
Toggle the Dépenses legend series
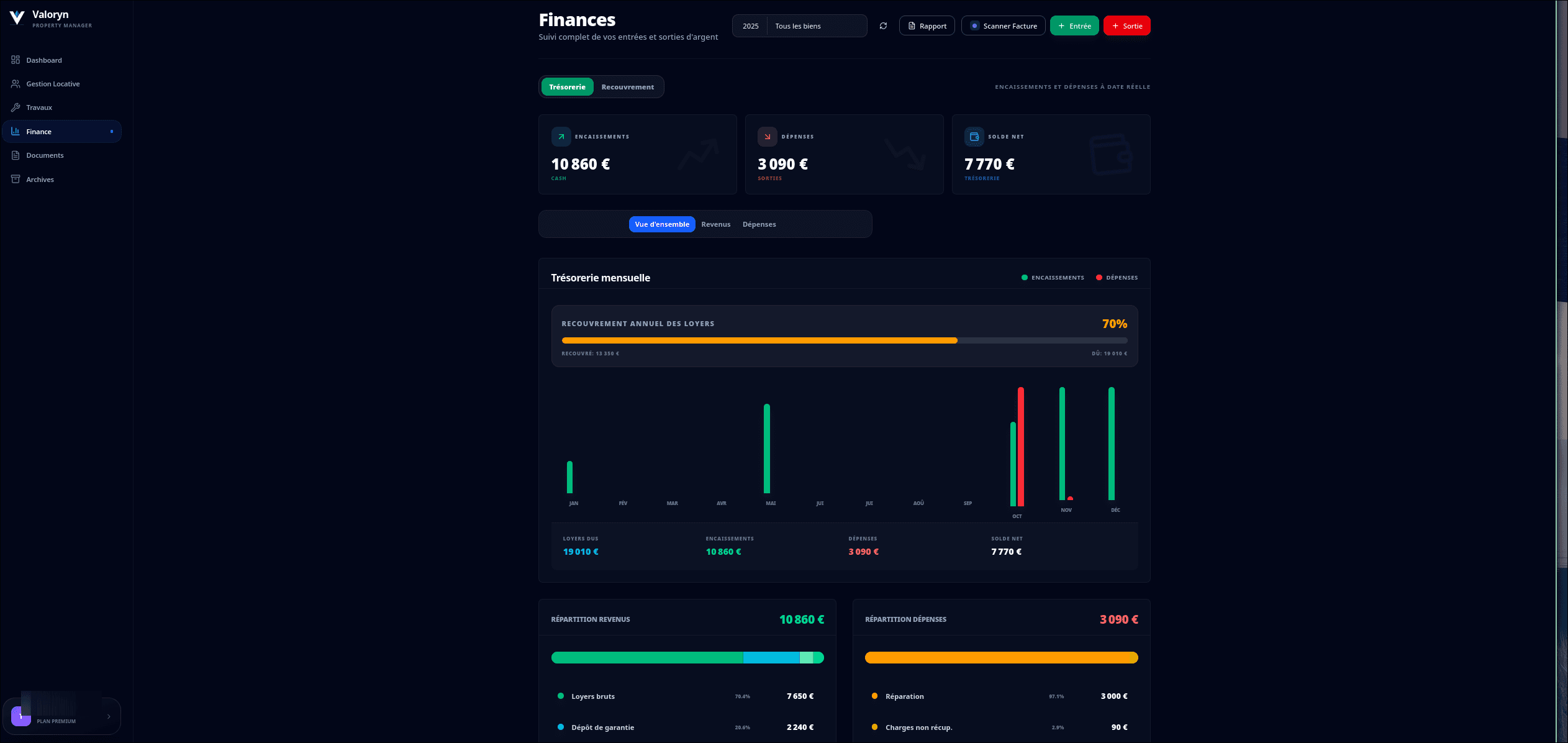[x=1117, y=278]
